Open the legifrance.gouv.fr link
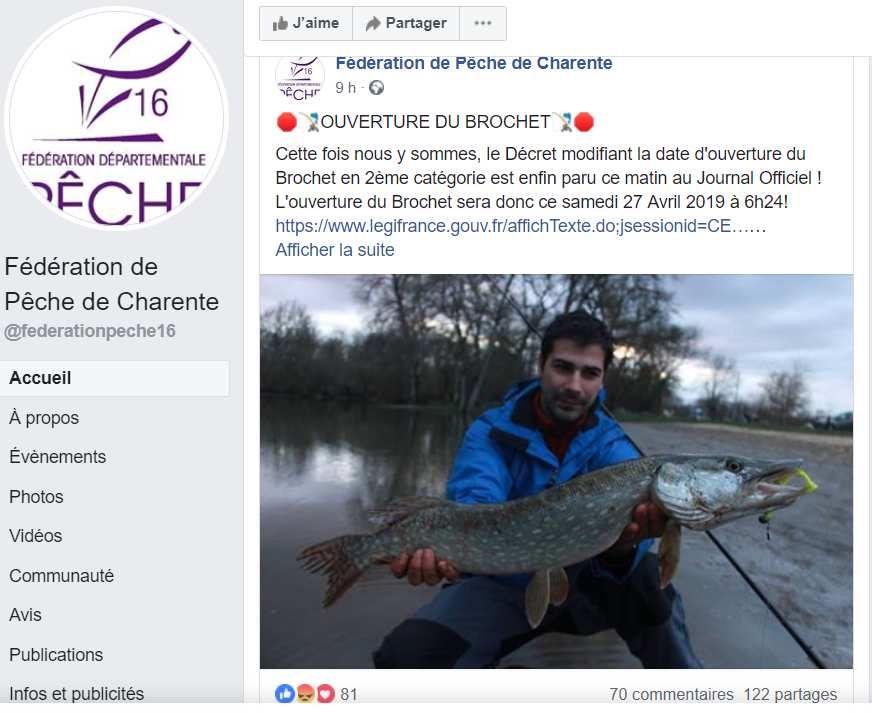 point(521,226)
